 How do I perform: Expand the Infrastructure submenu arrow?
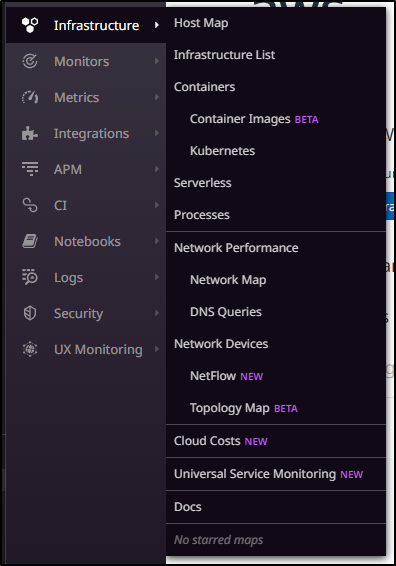(157, 25)
